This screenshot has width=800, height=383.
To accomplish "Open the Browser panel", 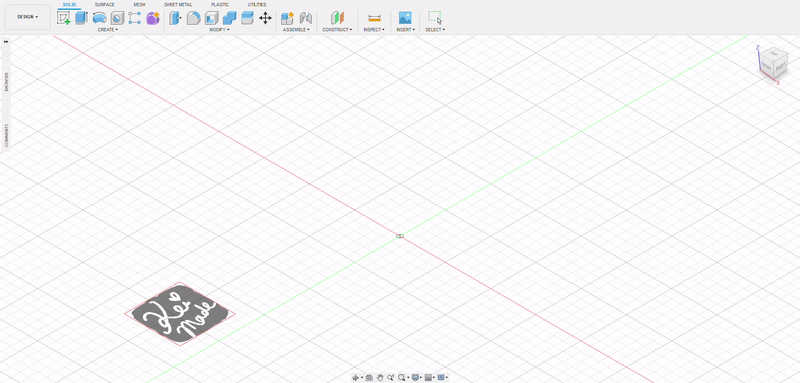I will (x=7, y=82).
